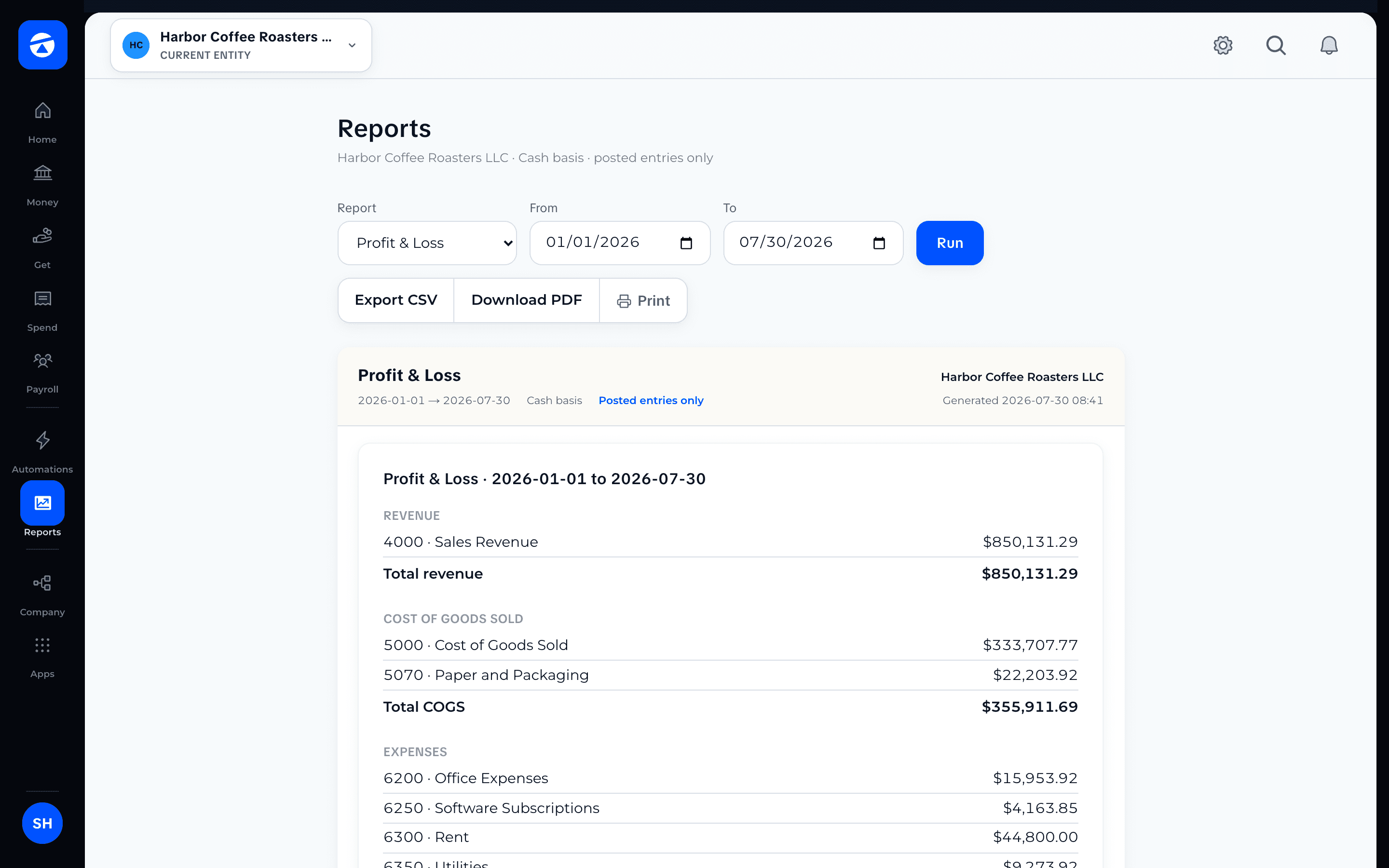The image size is (1389, 868).
Task: Open settings gear icon
Action: 1223,45
